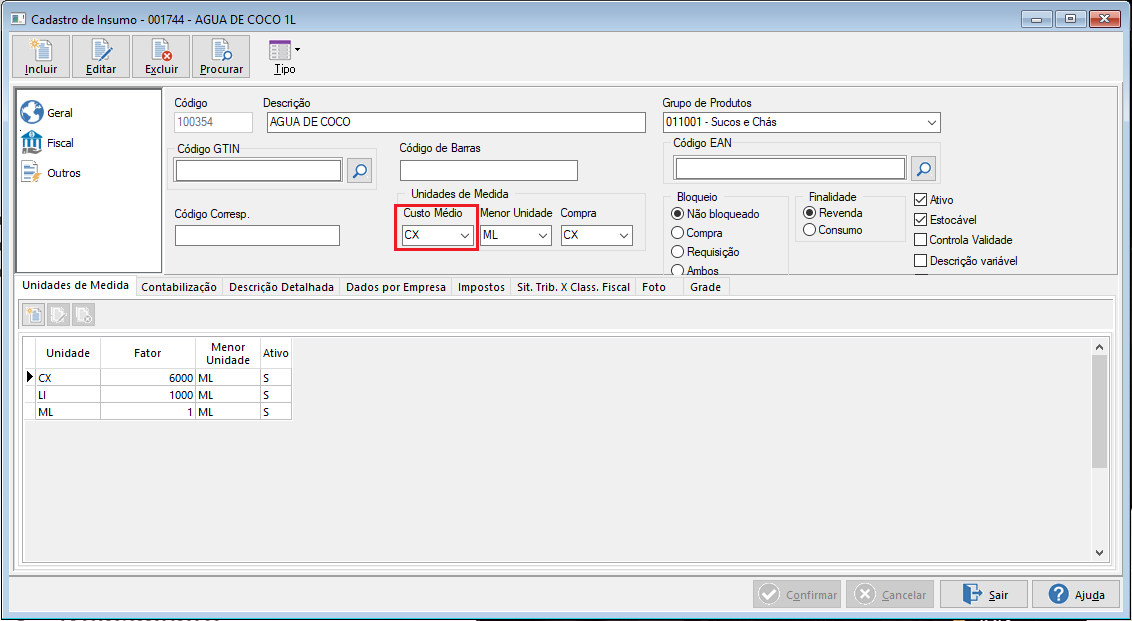
Task: Click the grid scrollbar down arrow
Action: [1100, 552]
